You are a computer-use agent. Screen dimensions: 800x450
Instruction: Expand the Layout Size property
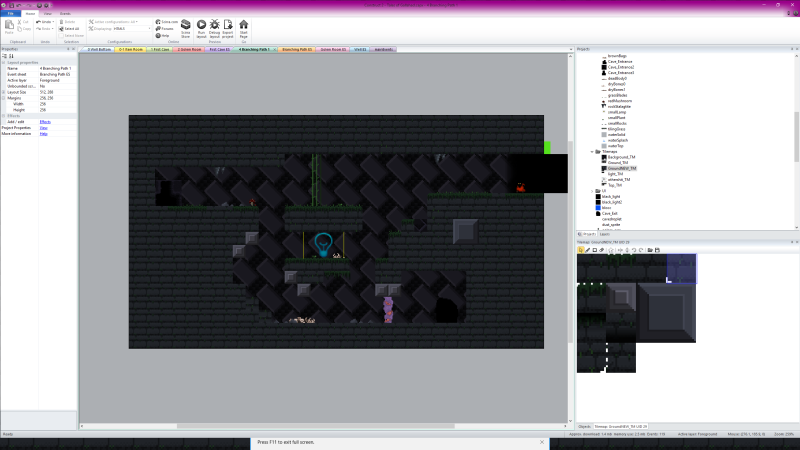coord(4,92)
